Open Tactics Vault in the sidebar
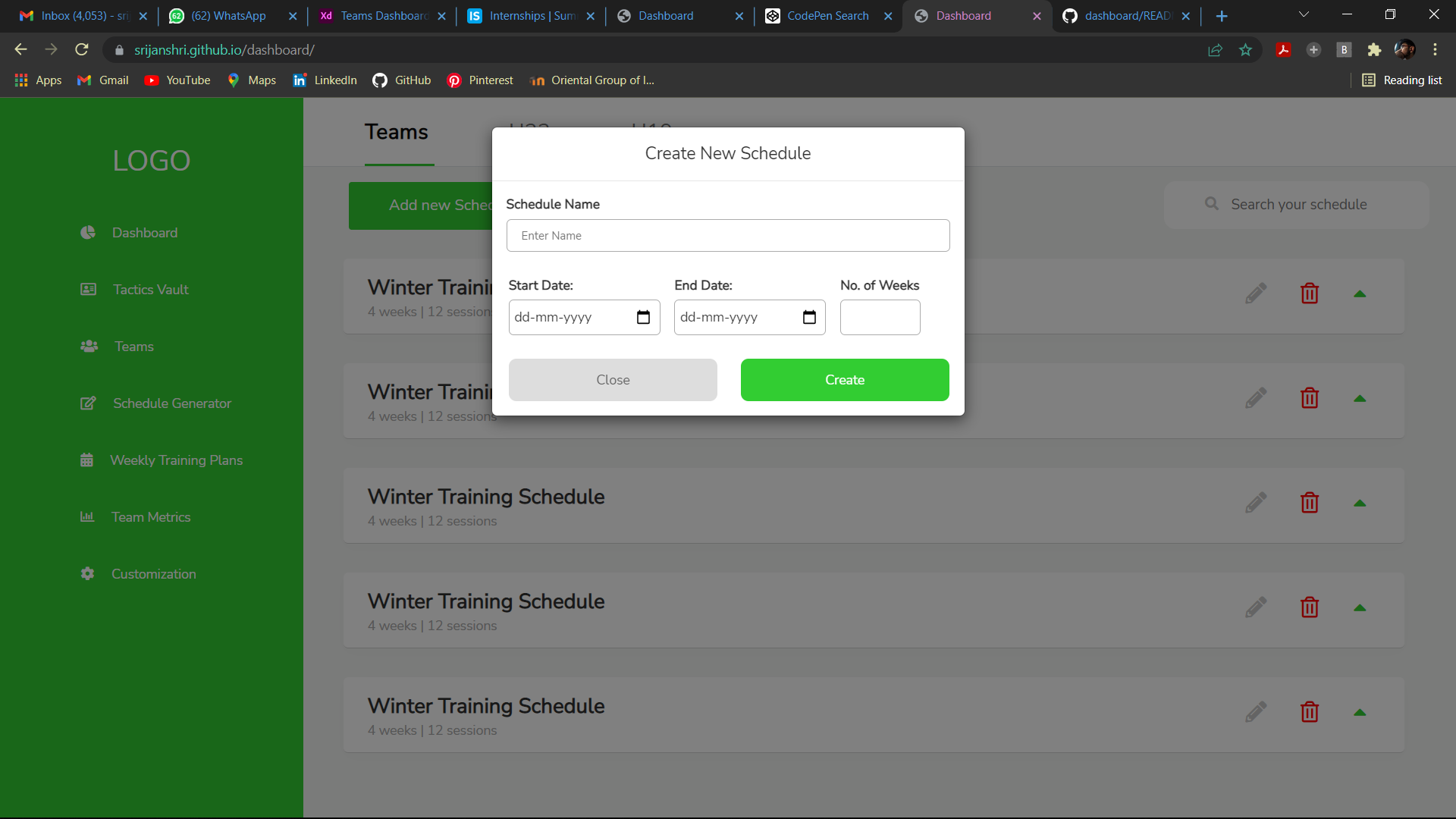Screen dimensions: 1456x819 click(134, 290)
